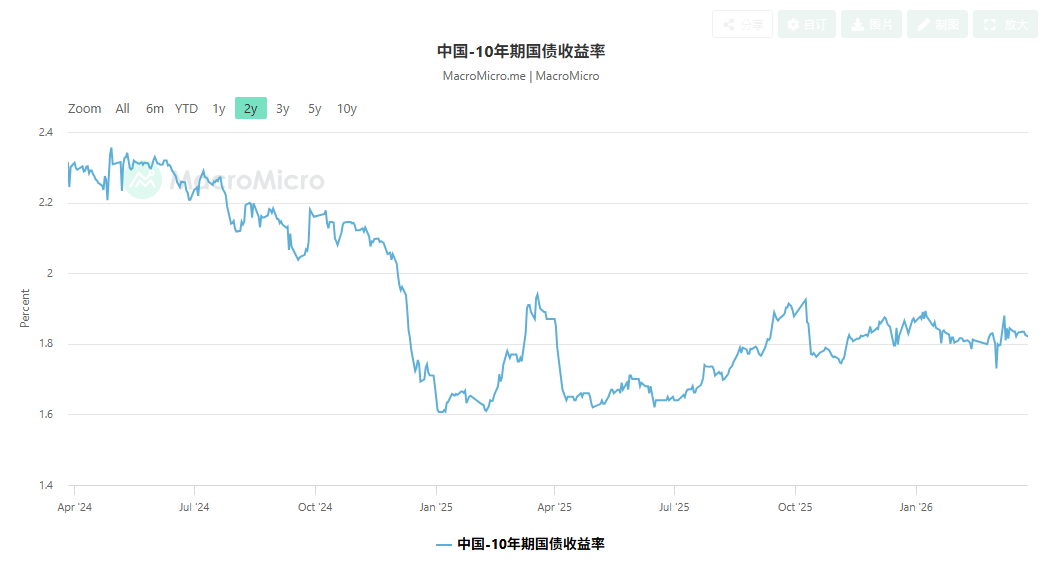The width and height of the screenshot is (1045, 573).
Task: Select the All zoom range
Action: coord(123,109)
